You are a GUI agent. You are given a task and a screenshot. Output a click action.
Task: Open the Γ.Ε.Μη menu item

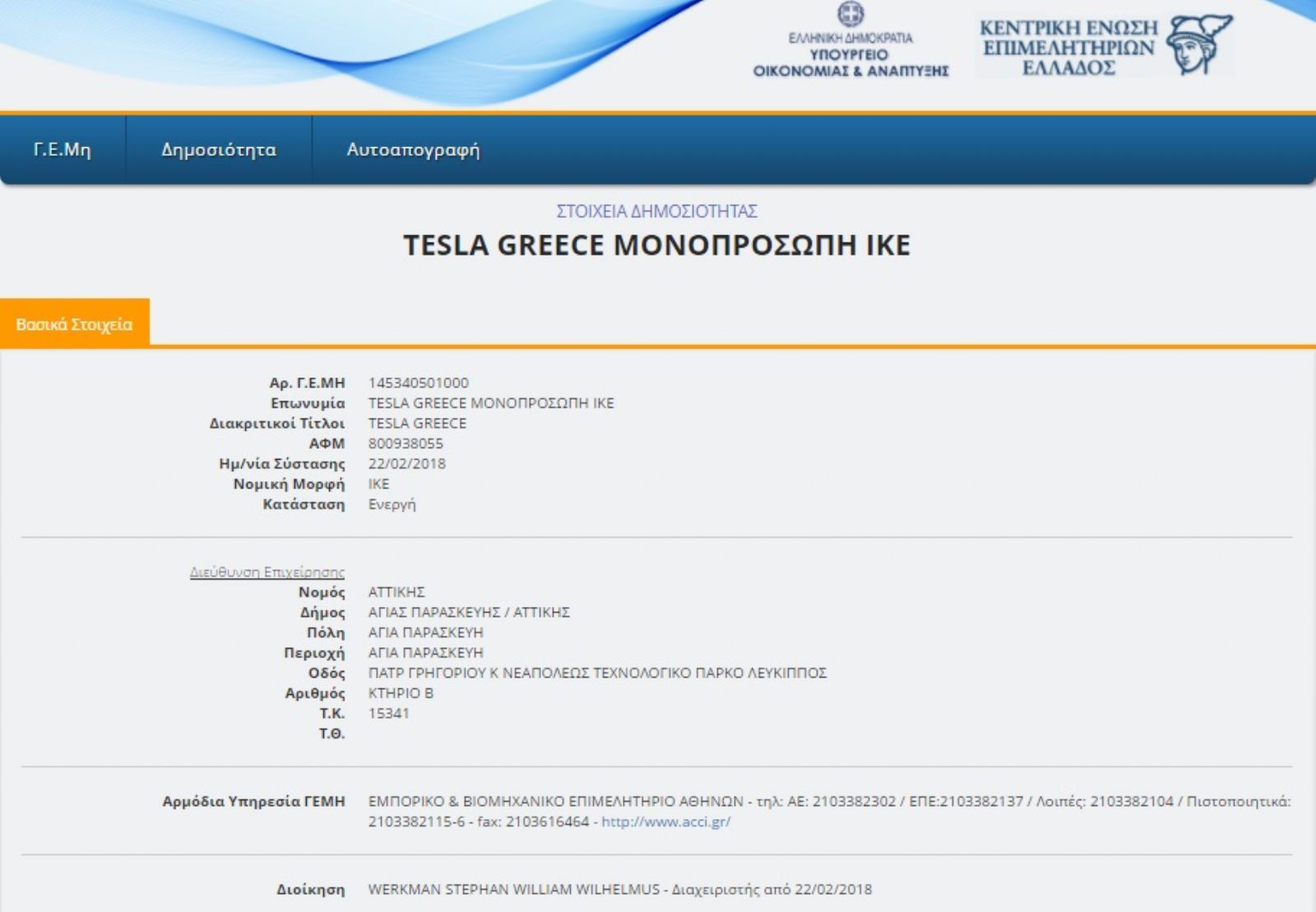pyautogui.click(x=63, y=150)
